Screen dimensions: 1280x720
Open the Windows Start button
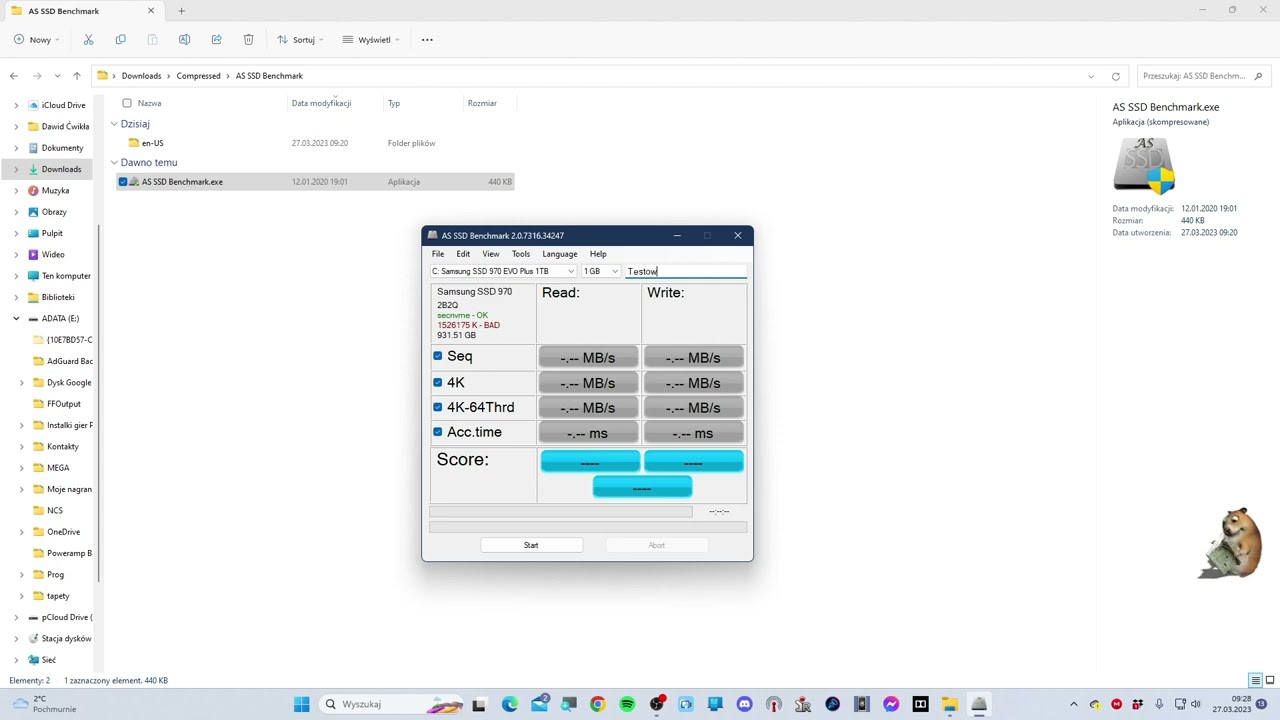coord(301,704)
